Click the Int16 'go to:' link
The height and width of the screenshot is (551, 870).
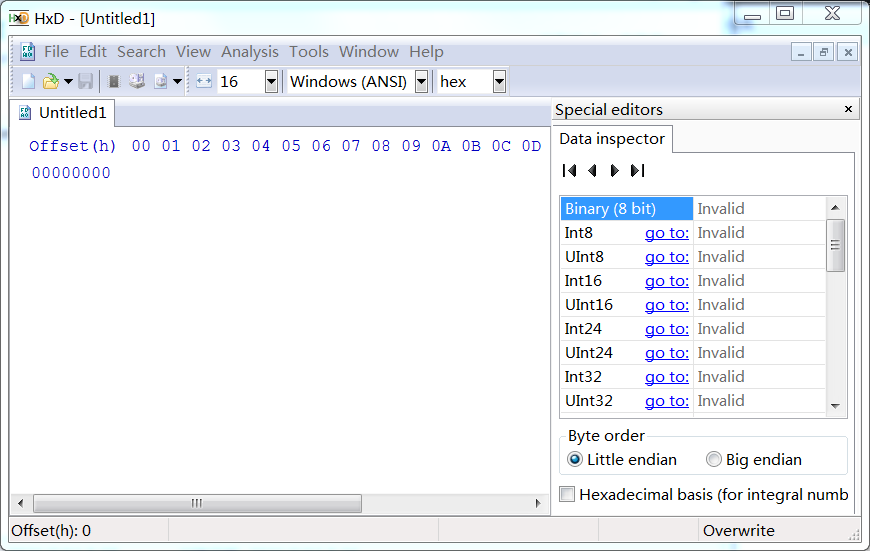click(x=666, y=281)
